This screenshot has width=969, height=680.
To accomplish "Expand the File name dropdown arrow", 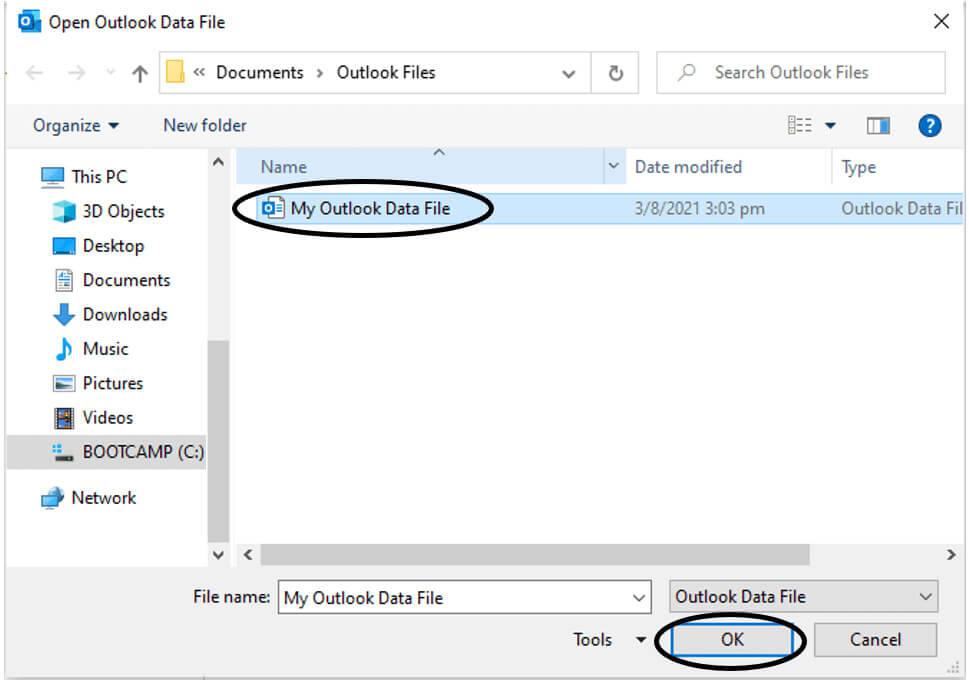I will (x=638, y=598).
